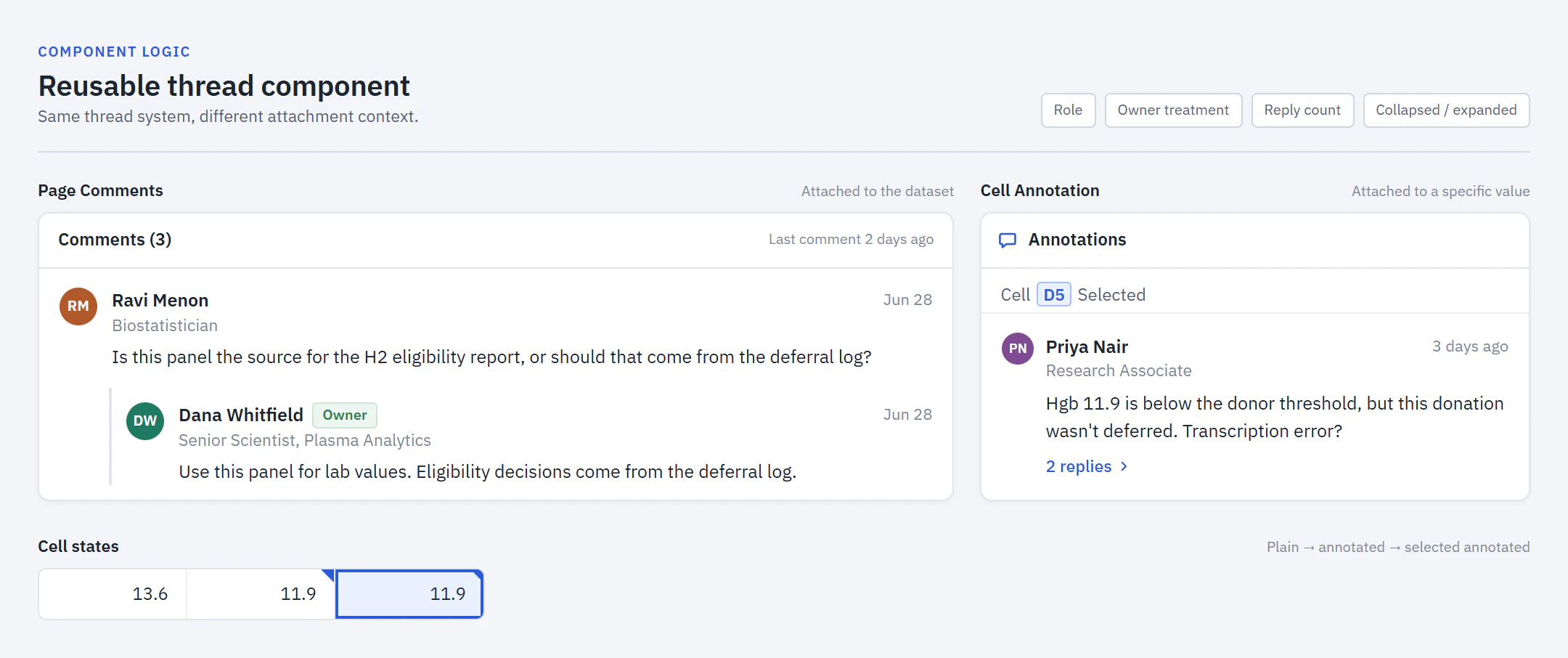Select the Role button

(1068, 110)
